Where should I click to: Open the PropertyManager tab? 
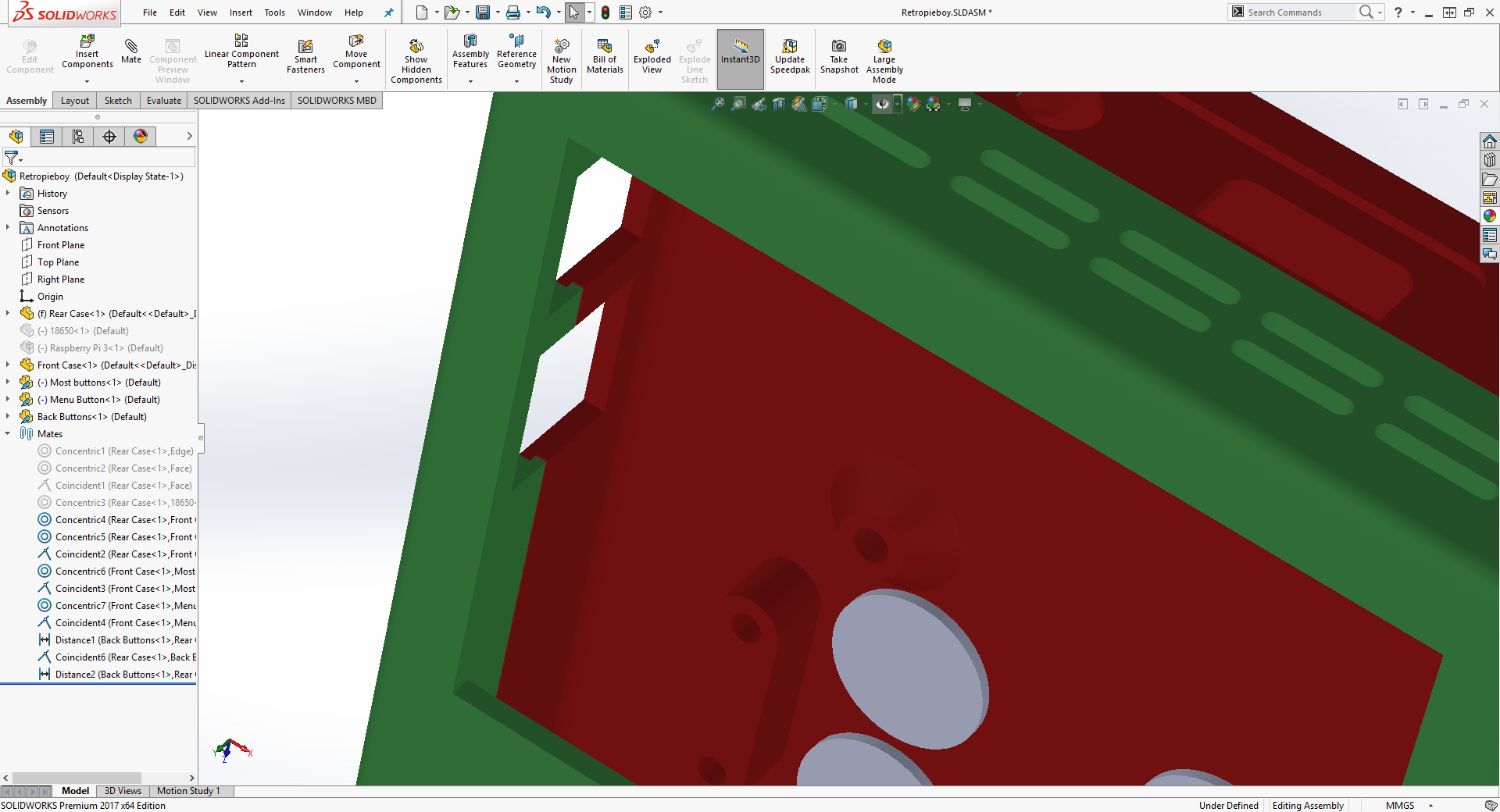[x=47, y=137]
